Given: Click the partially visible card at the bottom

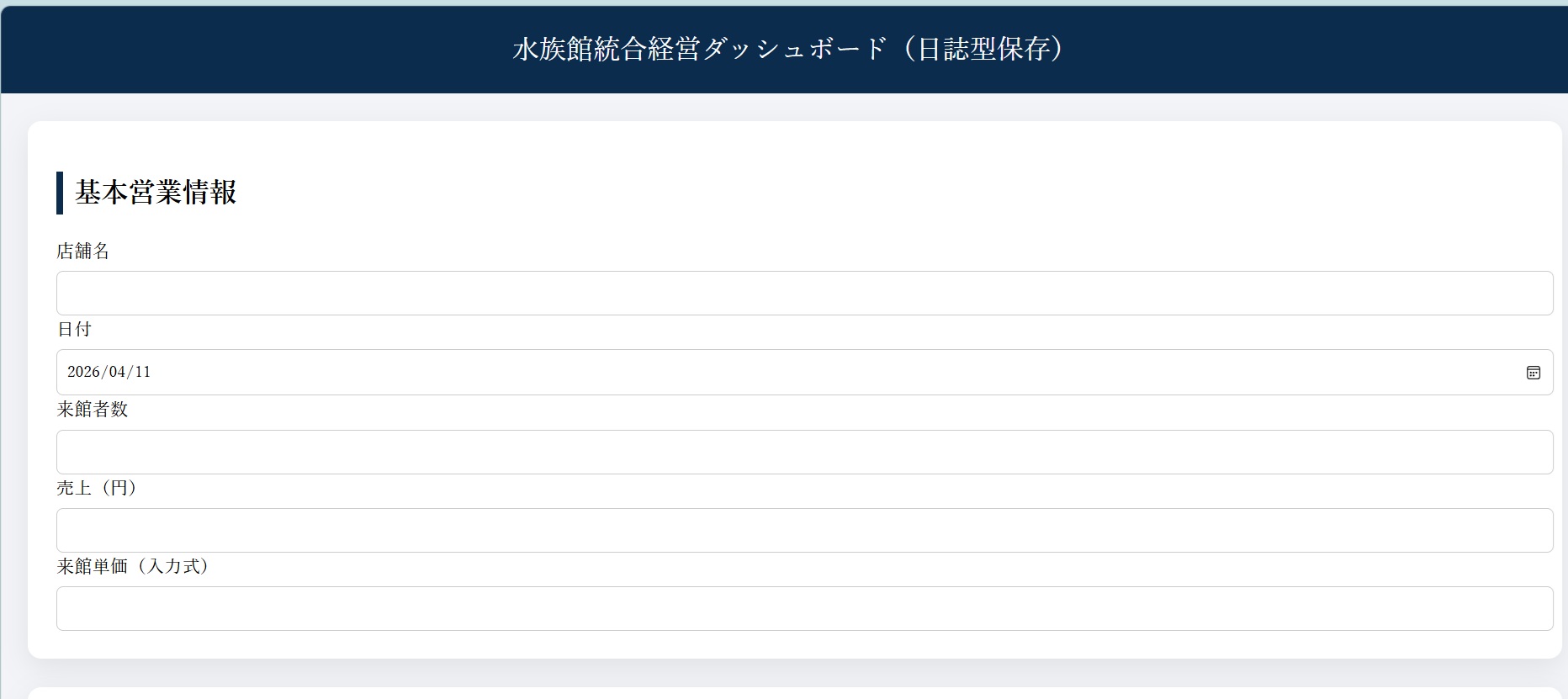Looking at the screenshot, I should pyautogui.click(x=794, y=693).
